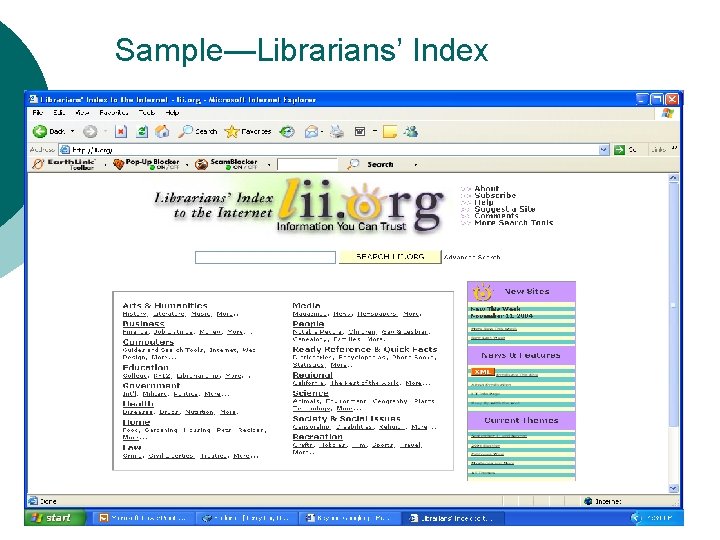Open the Advanced Search link

tap(472, 257)
